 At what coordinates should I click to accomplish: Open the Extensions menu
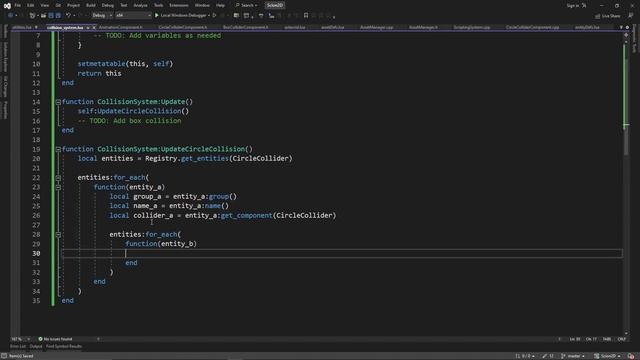(179, 5)
